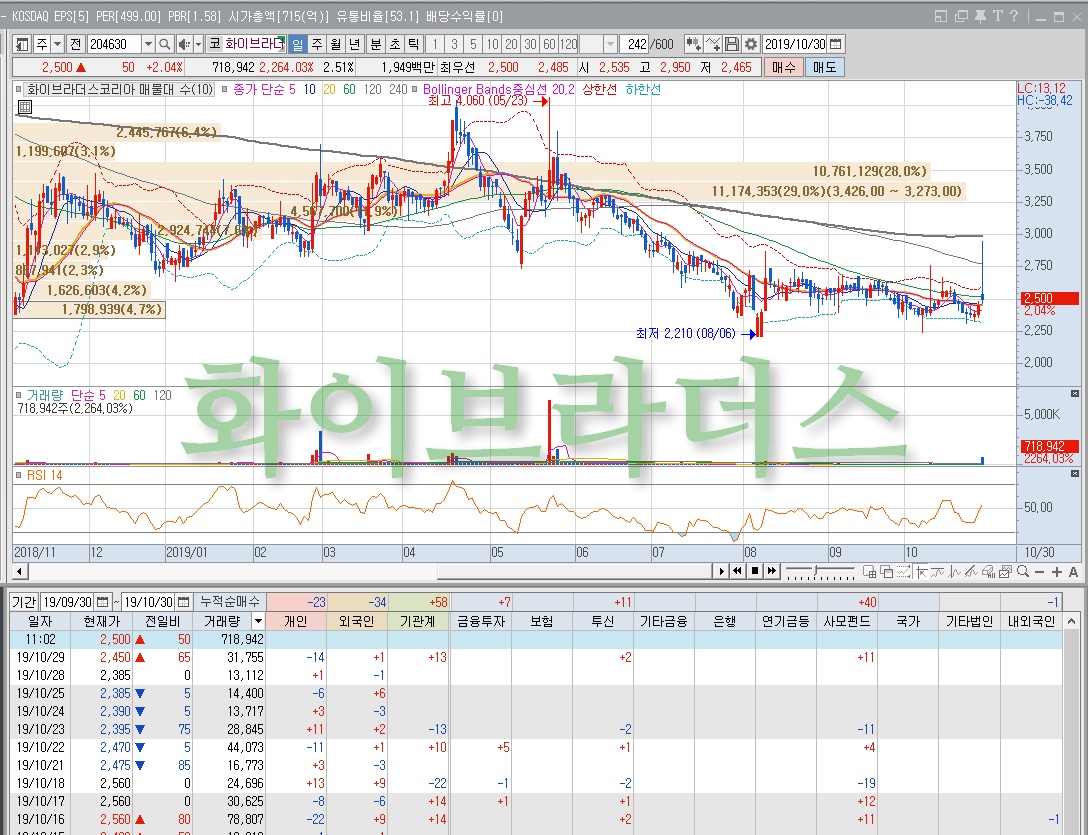This screenshot has width=1088, height=835.
Task: Open the panel layout icon at toolbar start
Action: coord(22,44)
